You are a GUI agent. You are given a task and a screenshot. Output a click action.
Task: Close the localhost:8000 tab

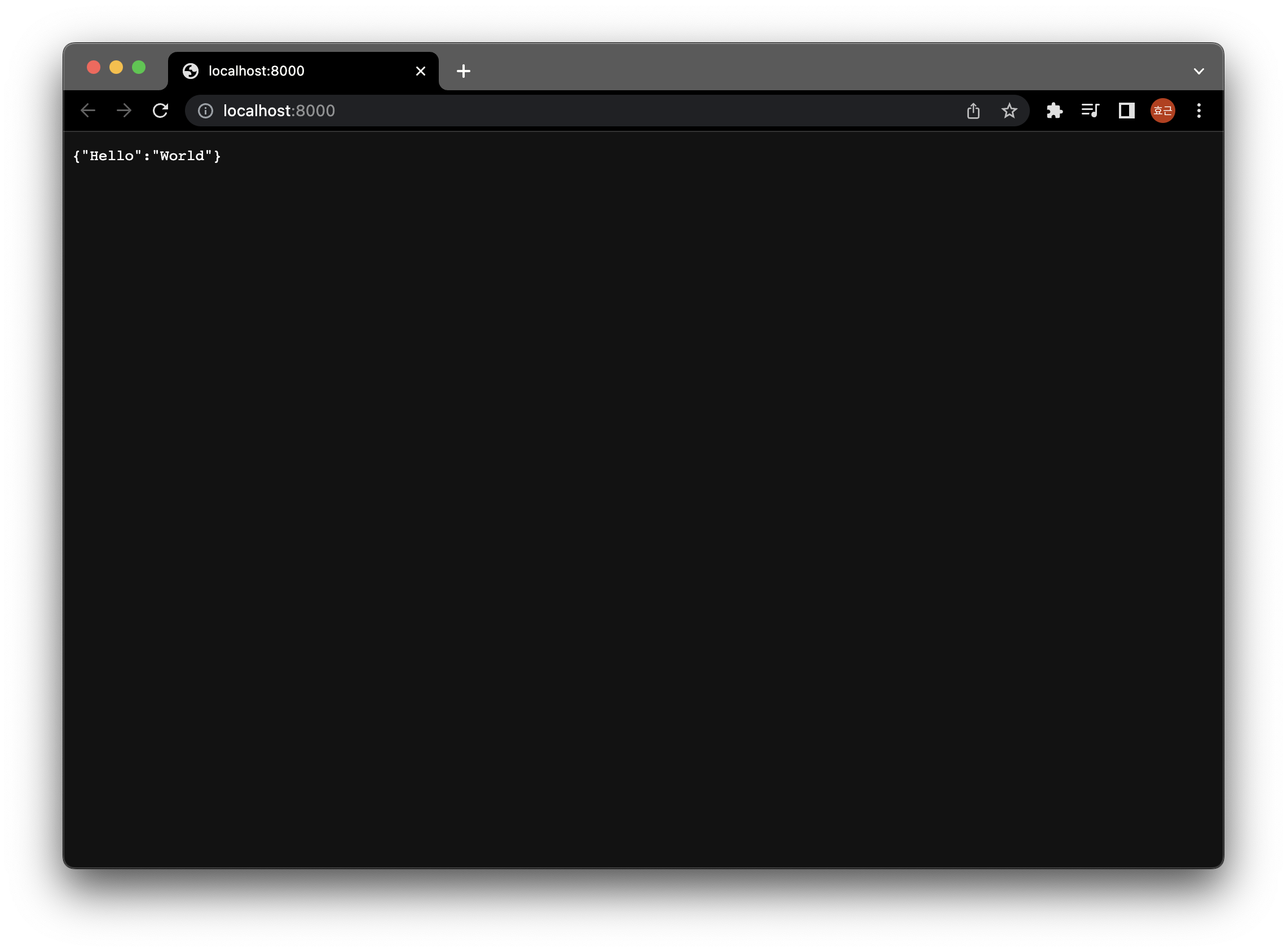[421, 71]
